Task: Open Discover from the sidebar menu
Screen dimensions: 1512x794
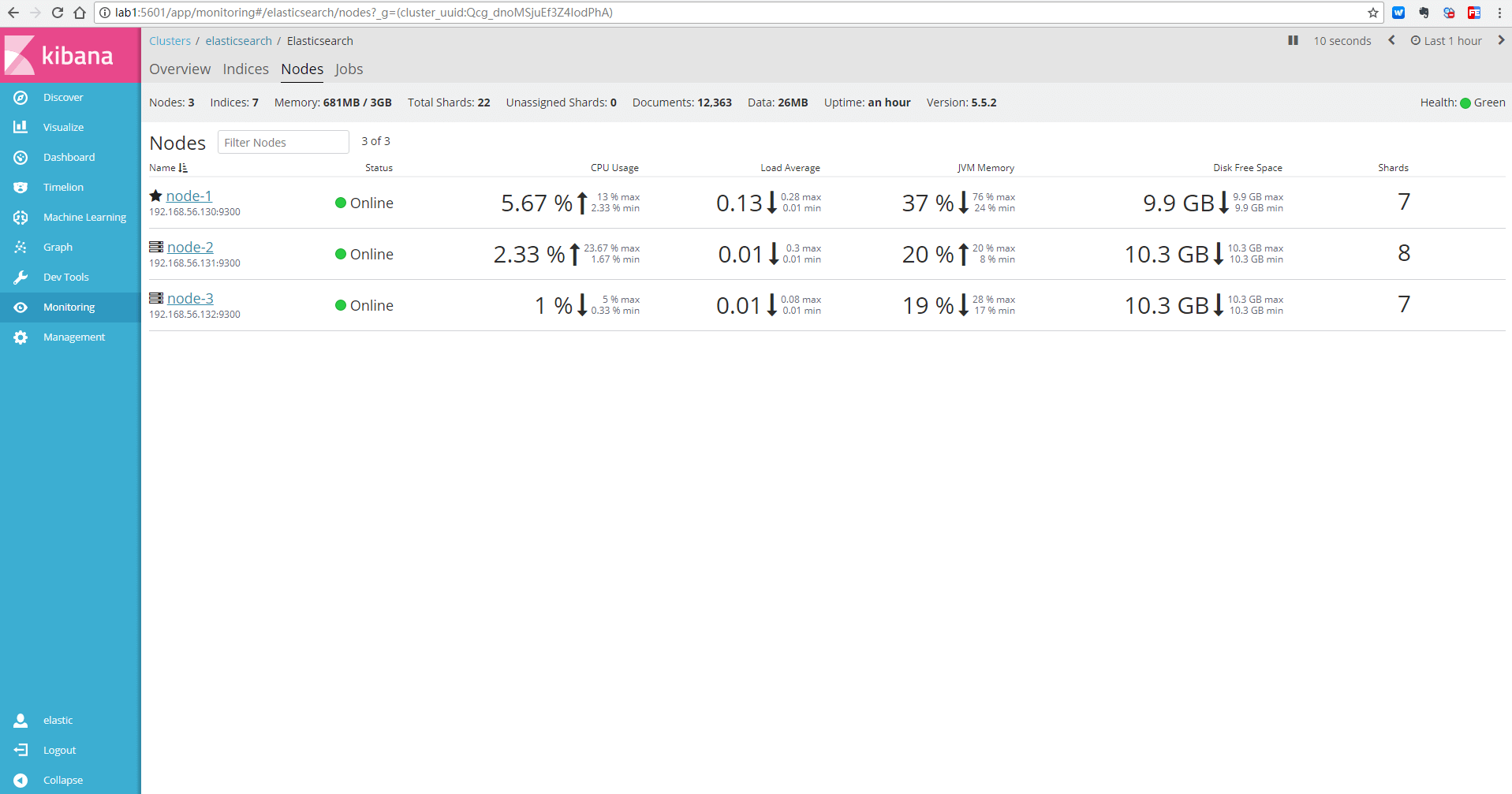Action: click(63, 98)
